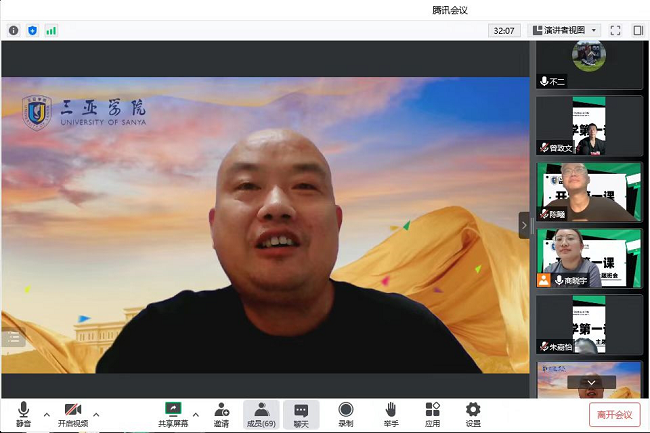Mute the microphone (静音)
Screen dimensions: 650x433
tap(22, 414)
